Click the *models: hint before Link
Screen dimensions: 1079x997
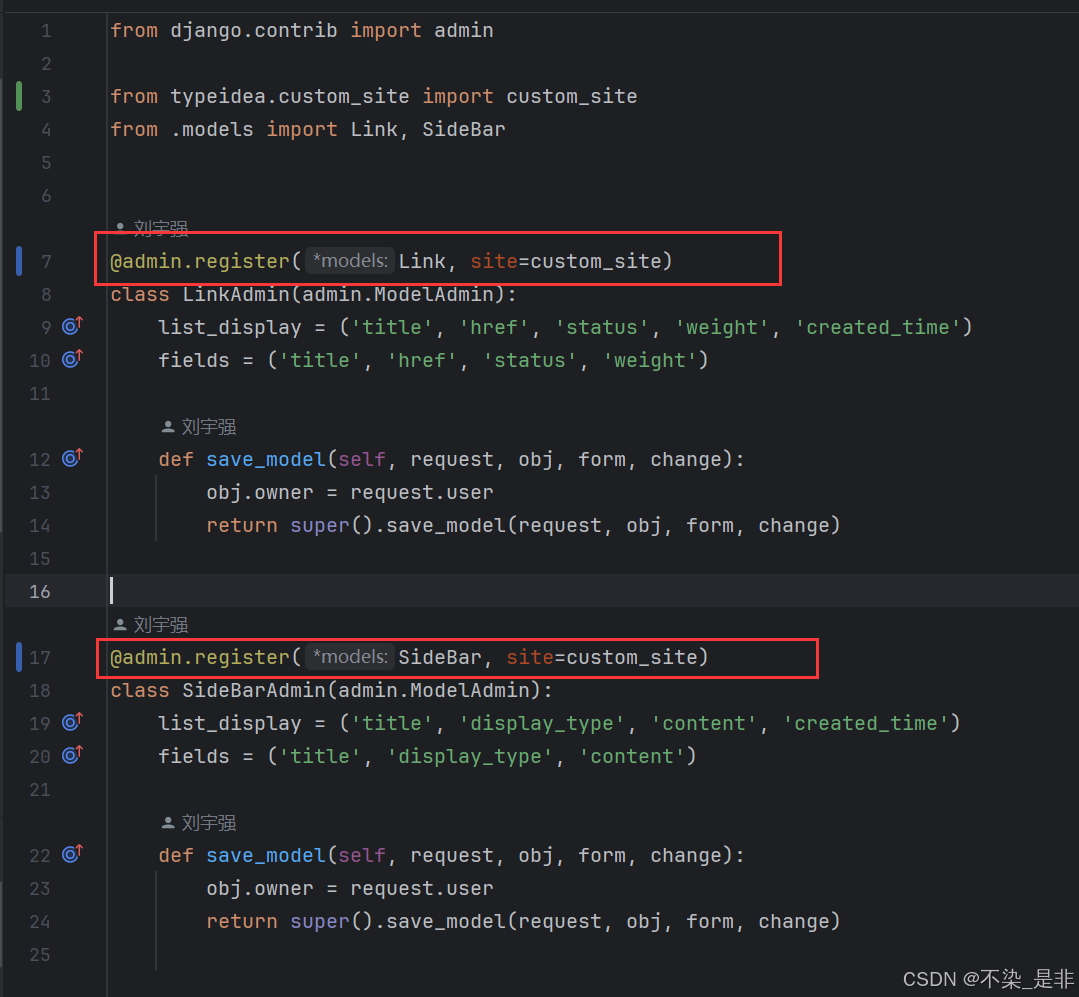click(350, 261)
